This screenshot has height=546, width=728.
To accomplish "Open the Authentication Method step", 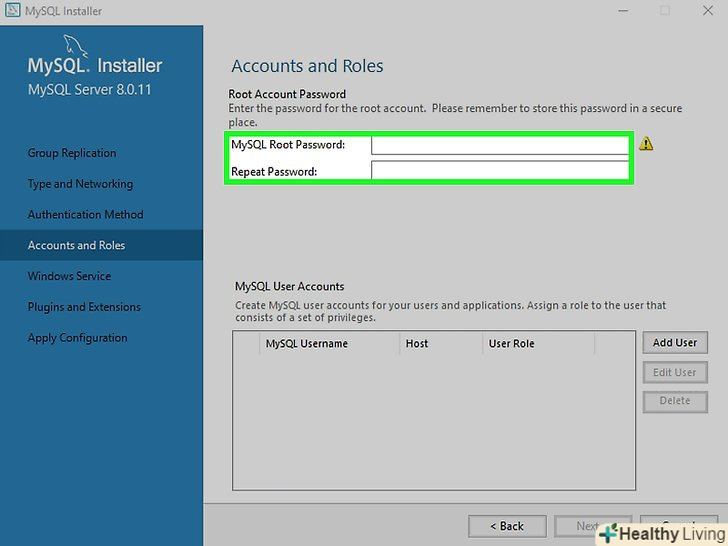I will coord(85,214).
